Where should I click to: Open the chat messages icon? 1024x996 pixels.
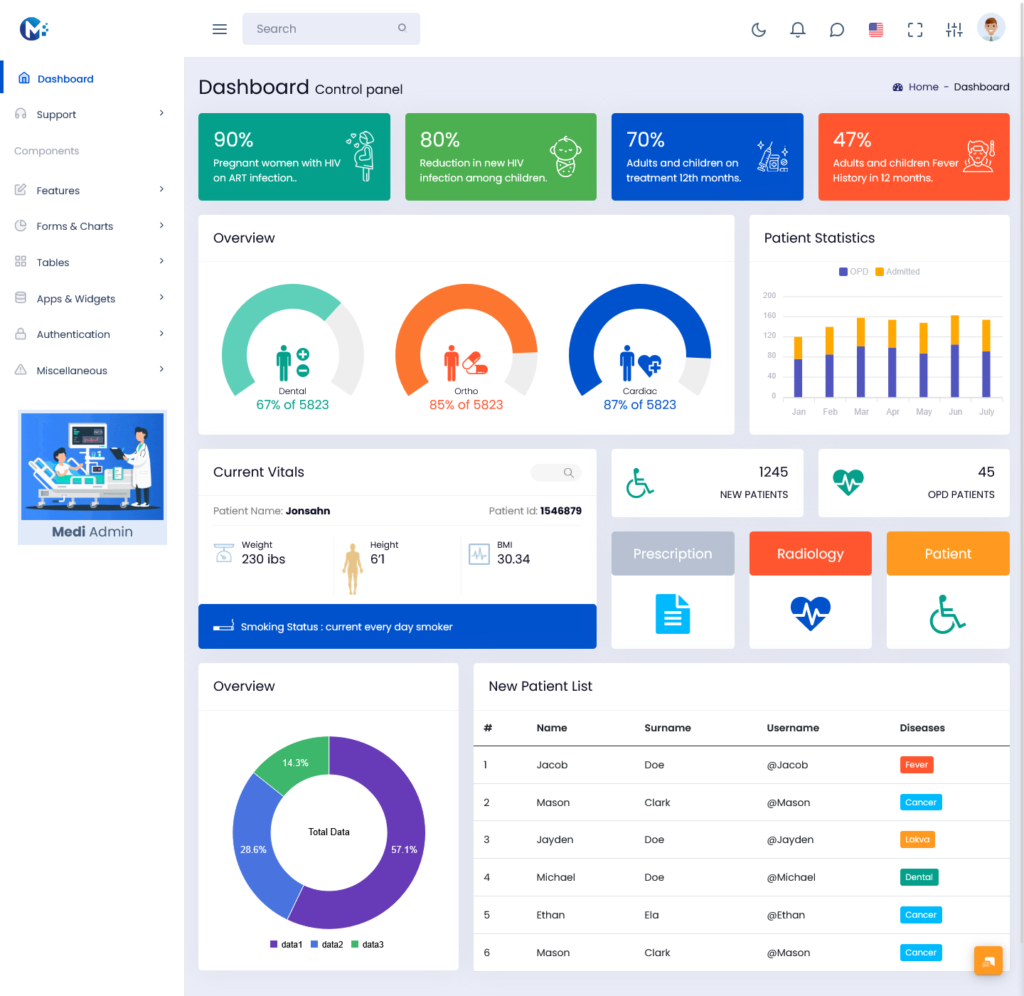click(x=837, y=30)
